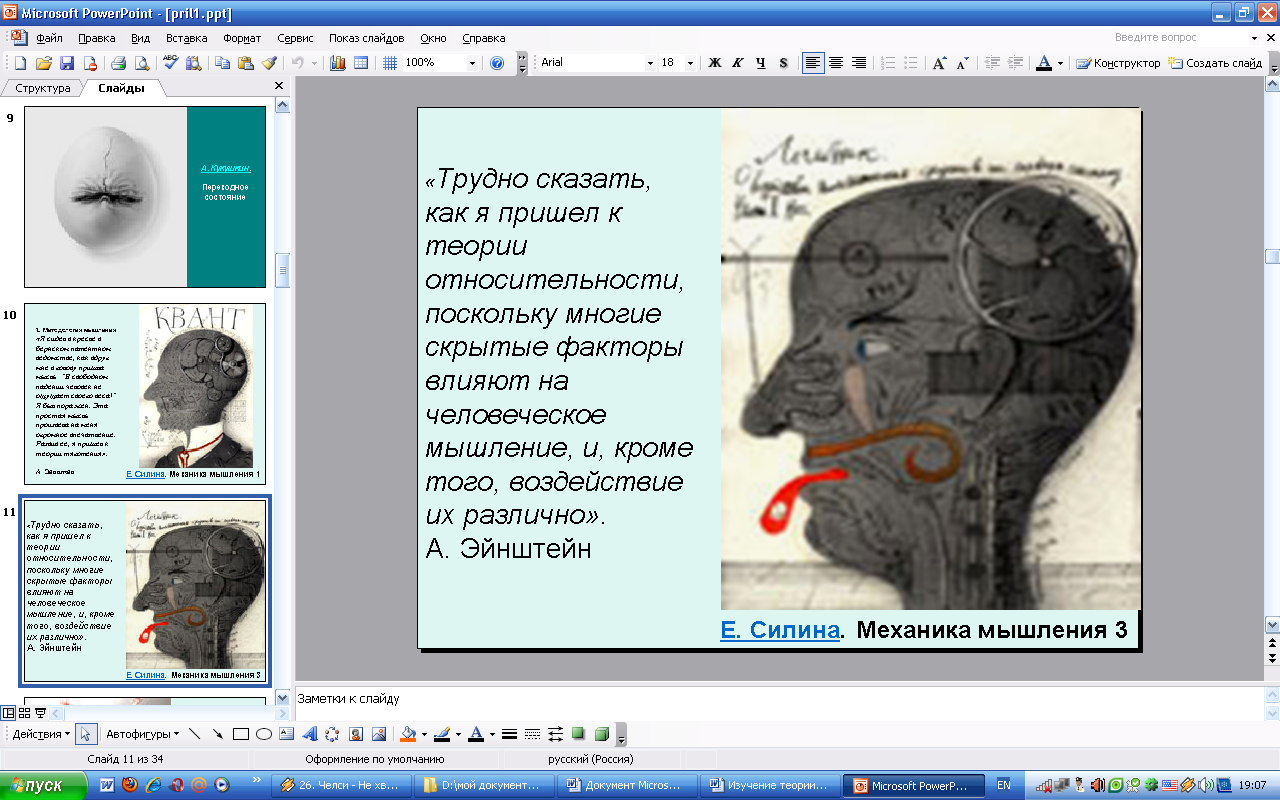Click the blue Help question mark icon
1280x800 pixels.
[497, 63]
